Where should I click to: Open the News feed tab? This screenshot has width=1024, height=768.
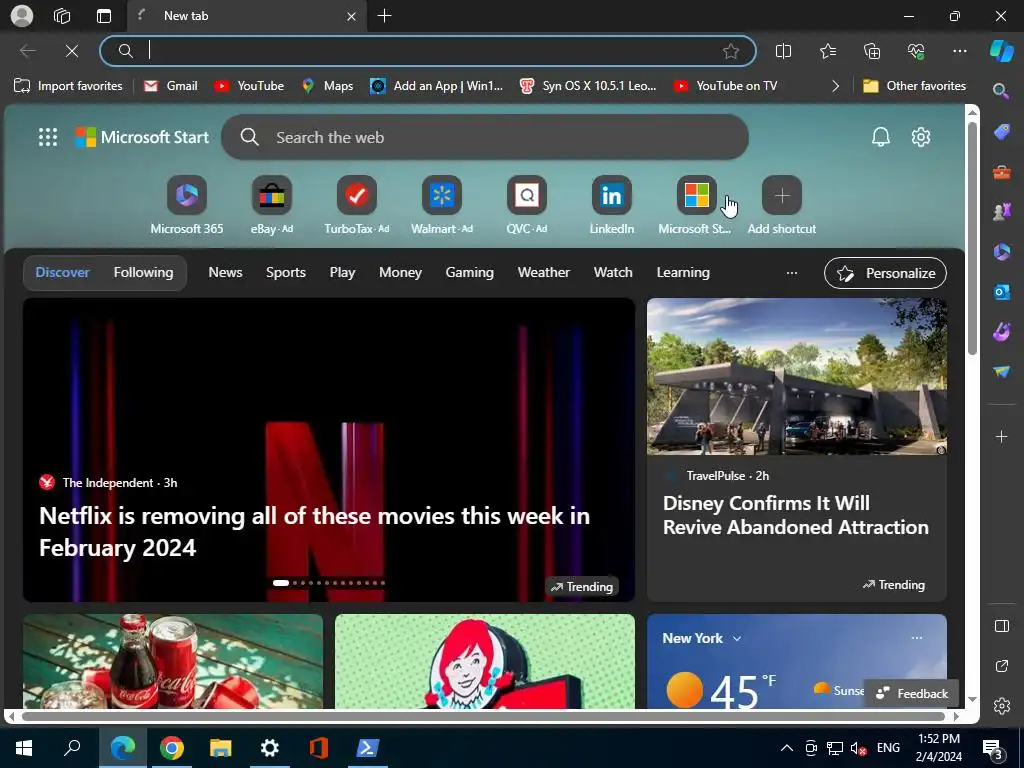pos(225,272)
